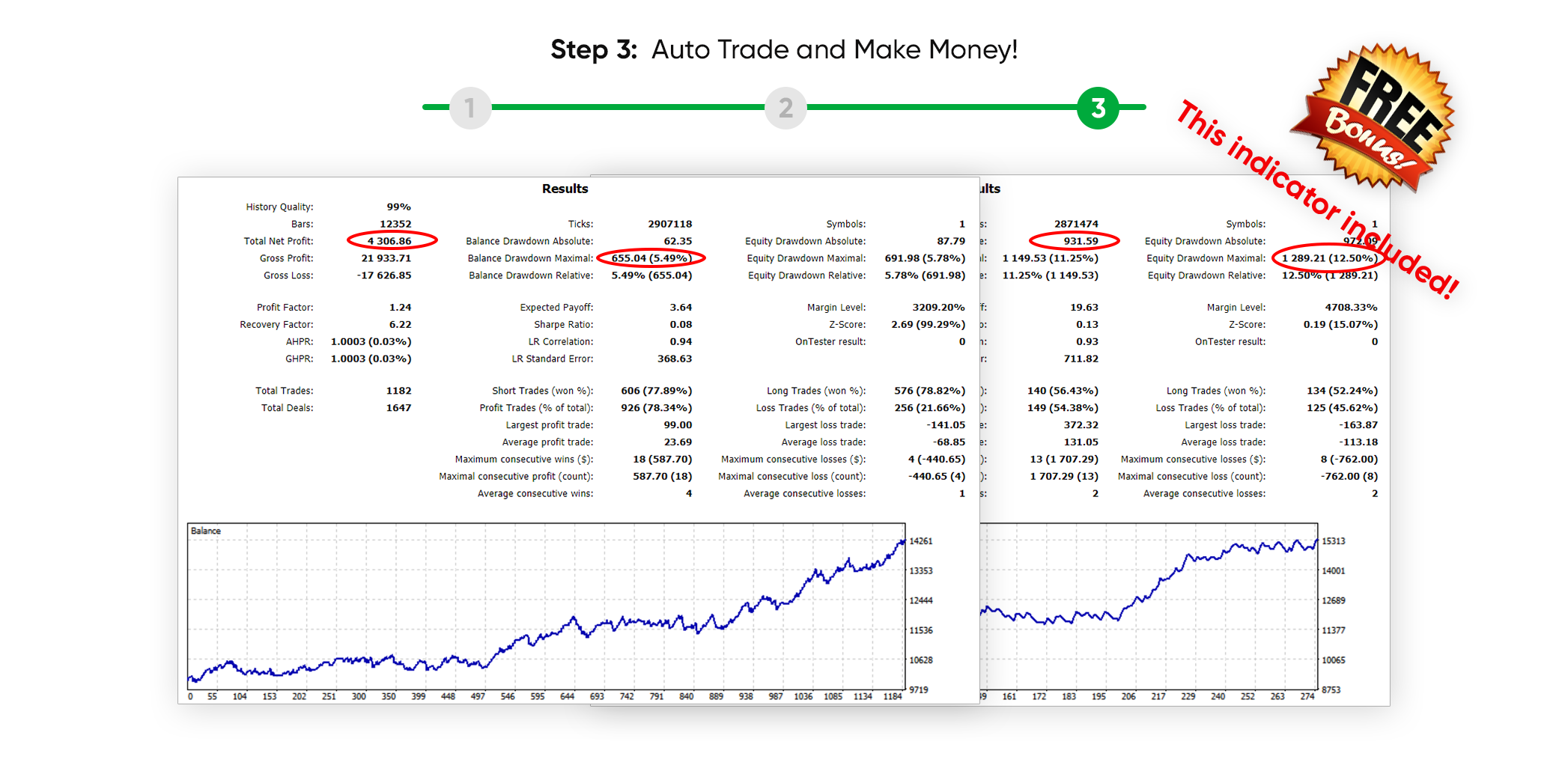Viewport: 1568px width, 765px height.
Task: Click Maximum consecutive wins value 18 (587.70)
Action: click(663, 460)
